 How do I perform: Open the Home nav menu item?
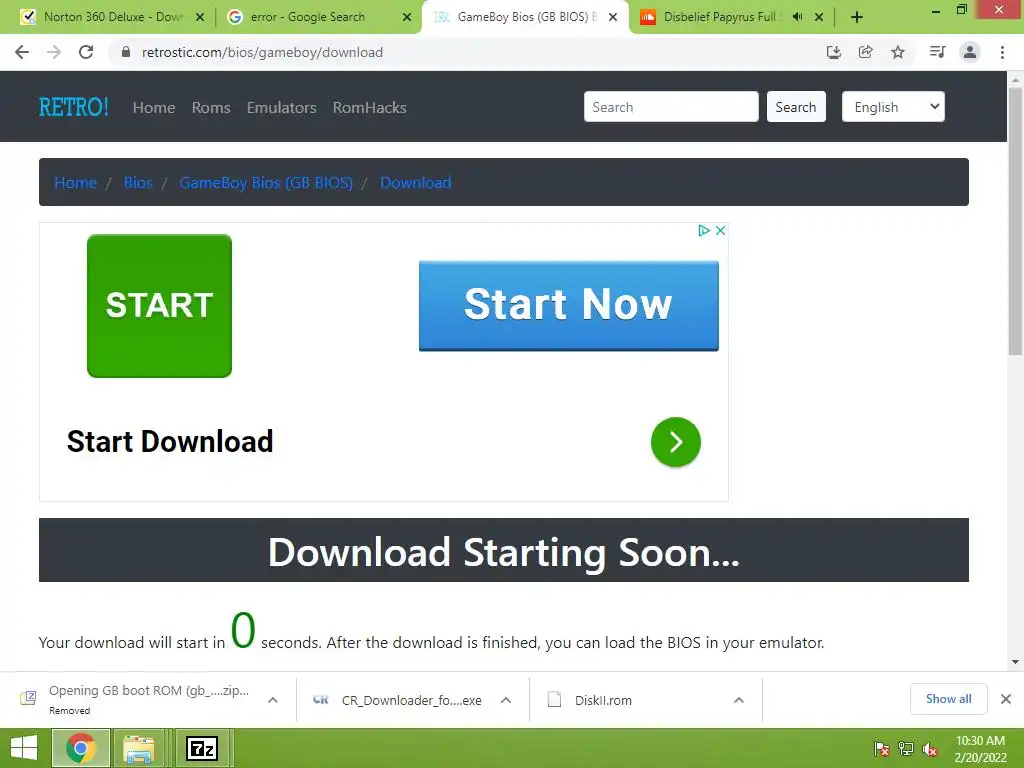coord(153,108)
